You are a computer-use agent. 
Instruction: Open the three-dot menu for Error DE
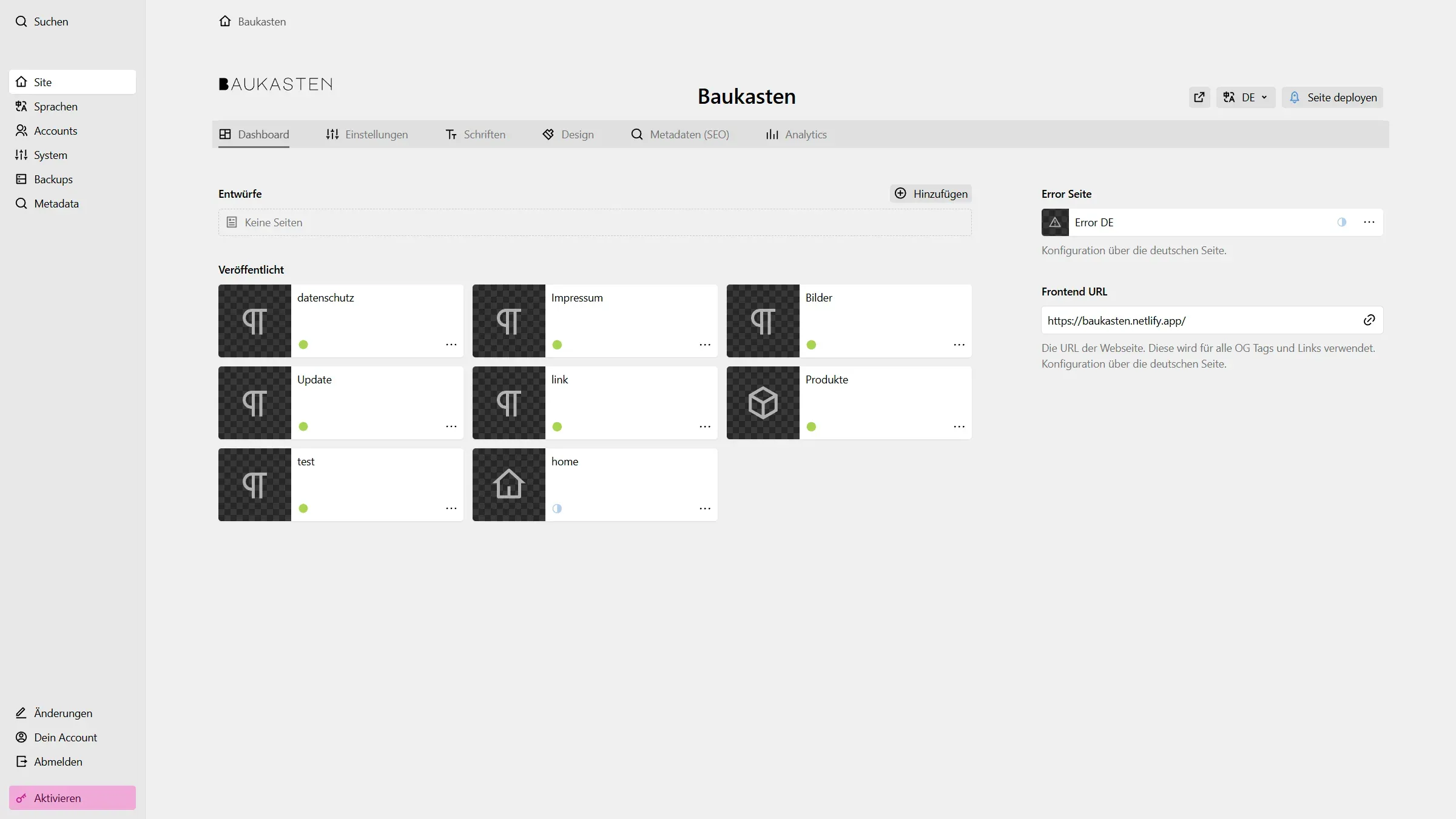click(x=1369, y=222)
